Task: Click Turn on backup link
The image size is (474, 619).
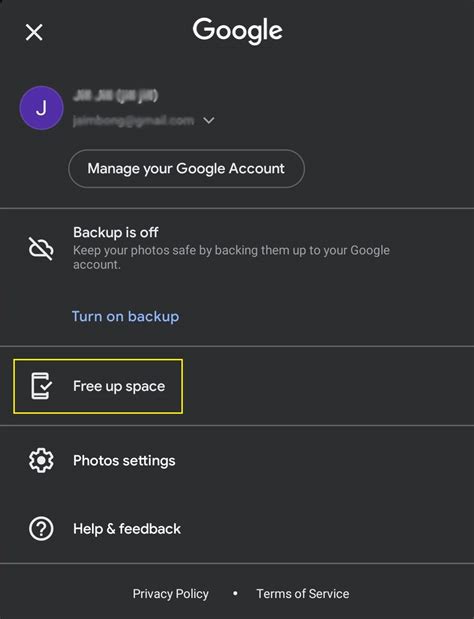Action: coord(126,317)
